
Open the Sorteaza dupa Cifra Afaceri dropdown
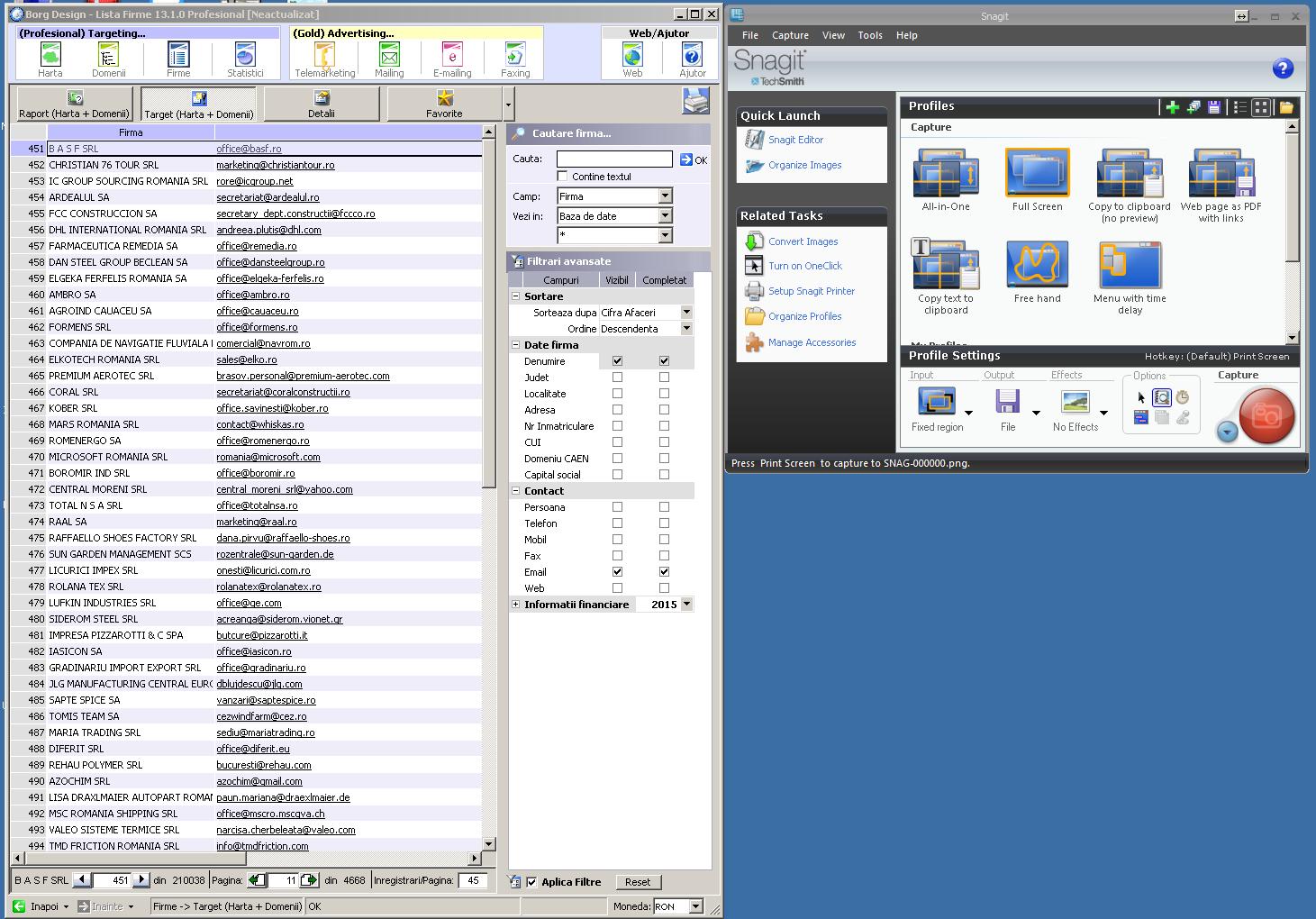coord(686,313)
